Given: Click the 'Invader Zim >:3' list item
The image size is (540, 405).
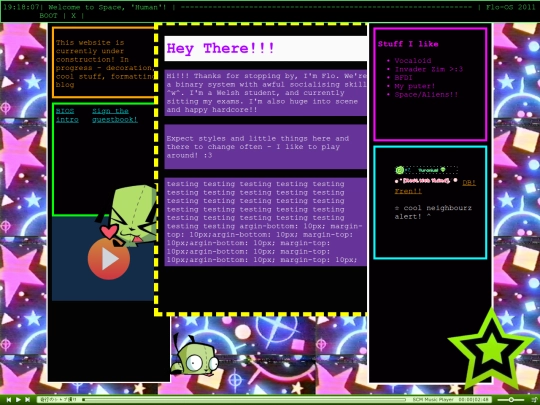Looking at the screenshot, I should [x=429, y=69].
